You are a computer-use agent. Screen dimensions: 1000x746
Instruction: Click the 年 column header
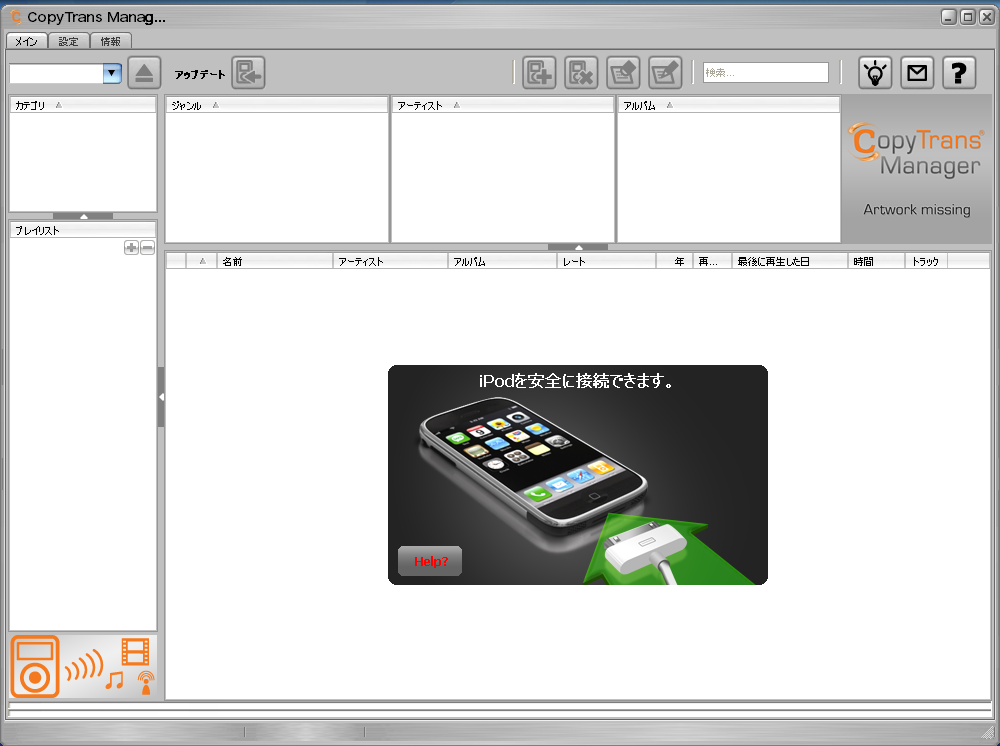pos(675,261)
